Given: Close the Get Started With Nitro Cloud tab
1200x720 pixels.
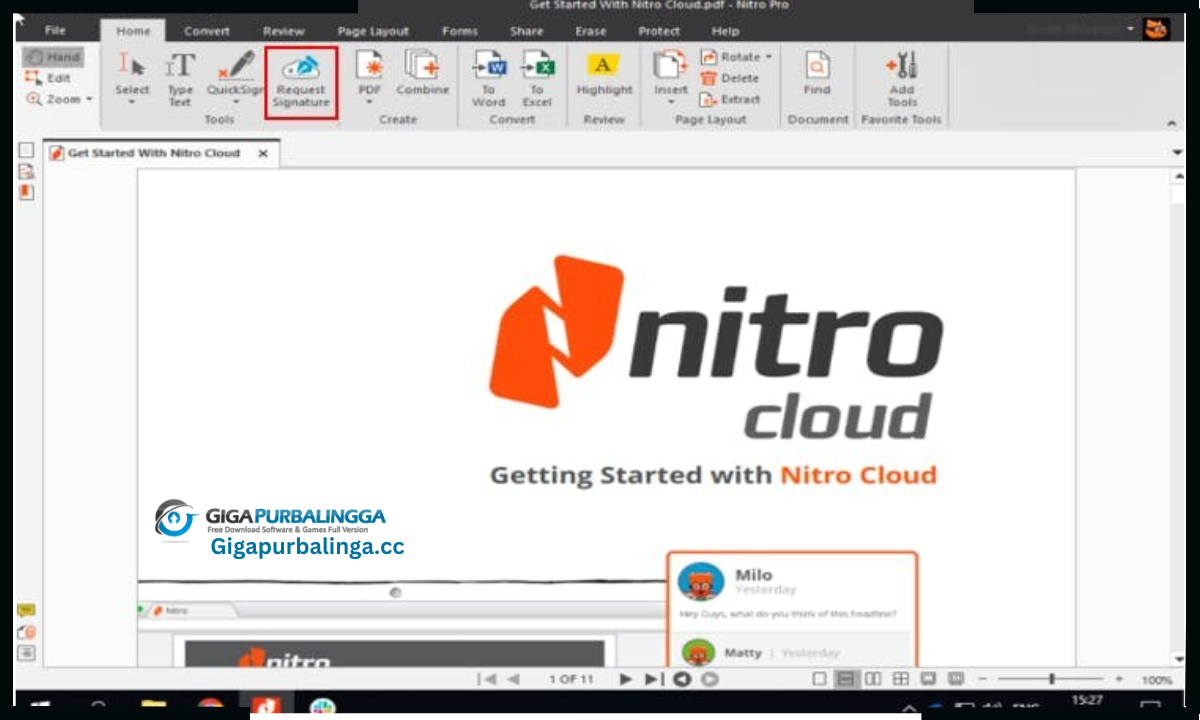Looking at the screenshot, I should tap(263, 154).
